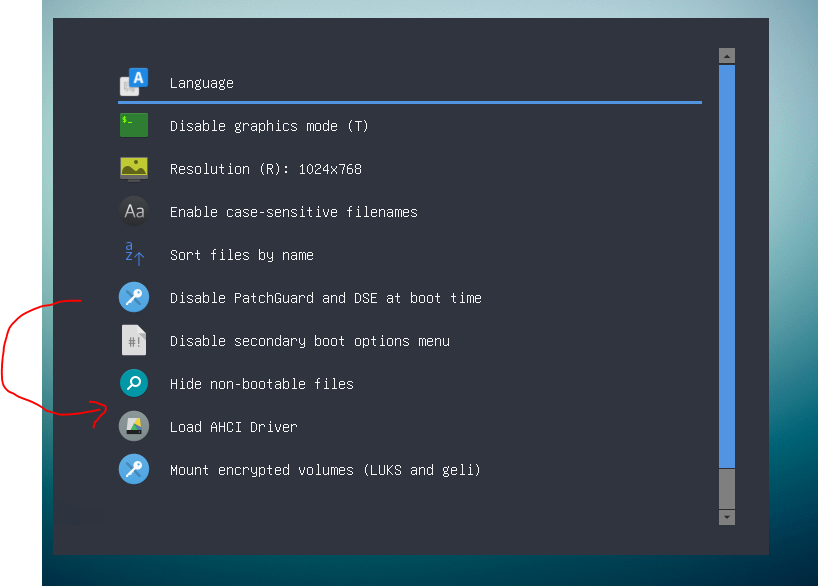Click the file icon for secondary boot options

[x=134, y=340]
